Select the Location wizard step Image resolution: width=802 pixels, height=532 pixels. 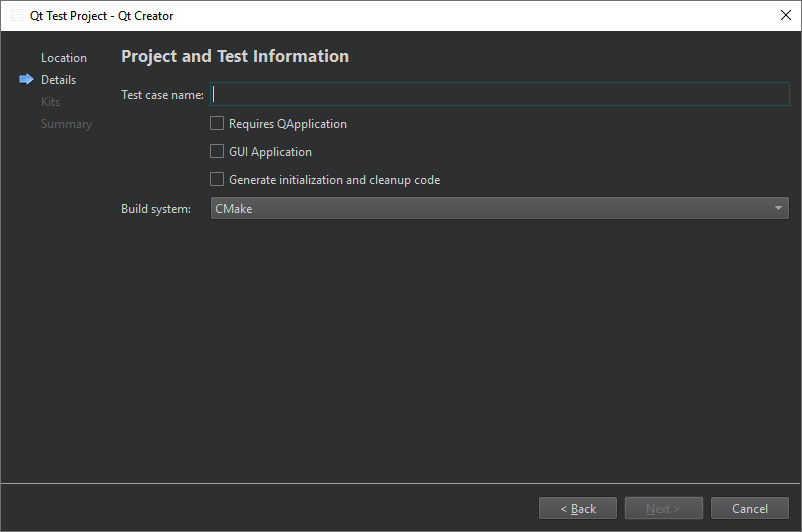[x=64, y=58]
